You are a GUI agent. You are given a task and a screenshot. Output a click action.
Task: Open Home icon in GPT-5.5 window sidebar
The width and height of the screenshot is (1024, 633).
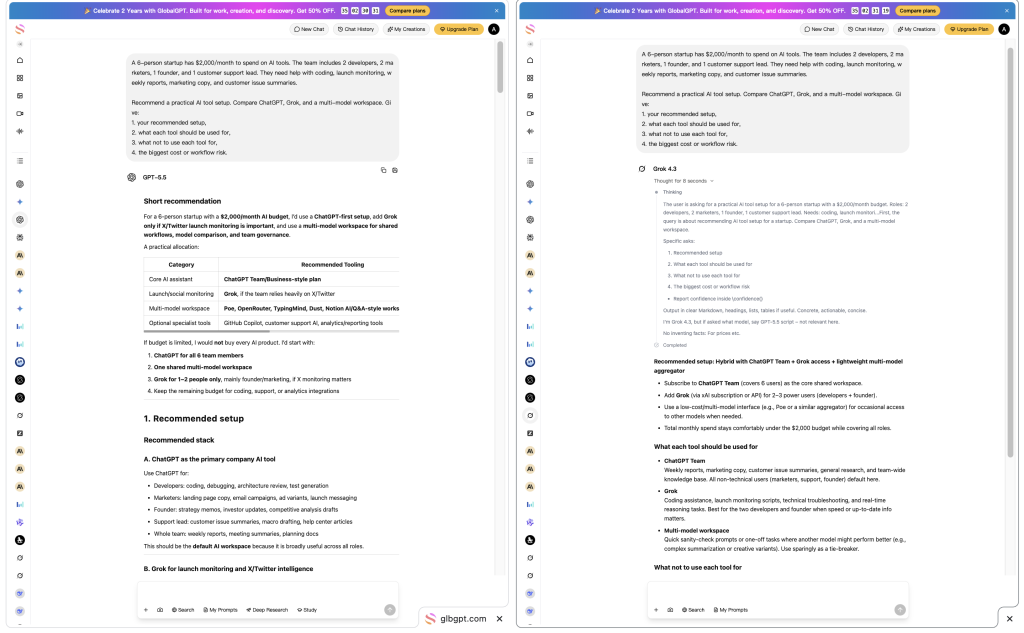tap(20, 60)
